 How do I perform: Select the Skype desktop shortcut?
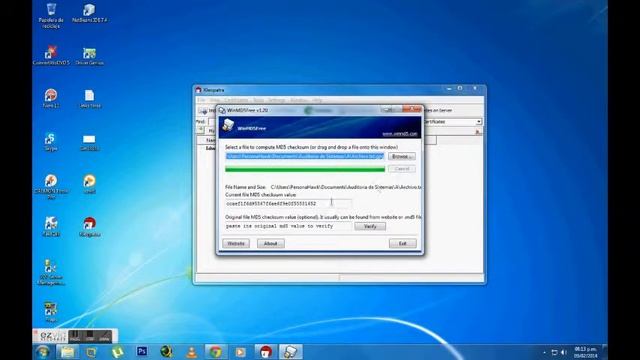click(x=51, y=142)
